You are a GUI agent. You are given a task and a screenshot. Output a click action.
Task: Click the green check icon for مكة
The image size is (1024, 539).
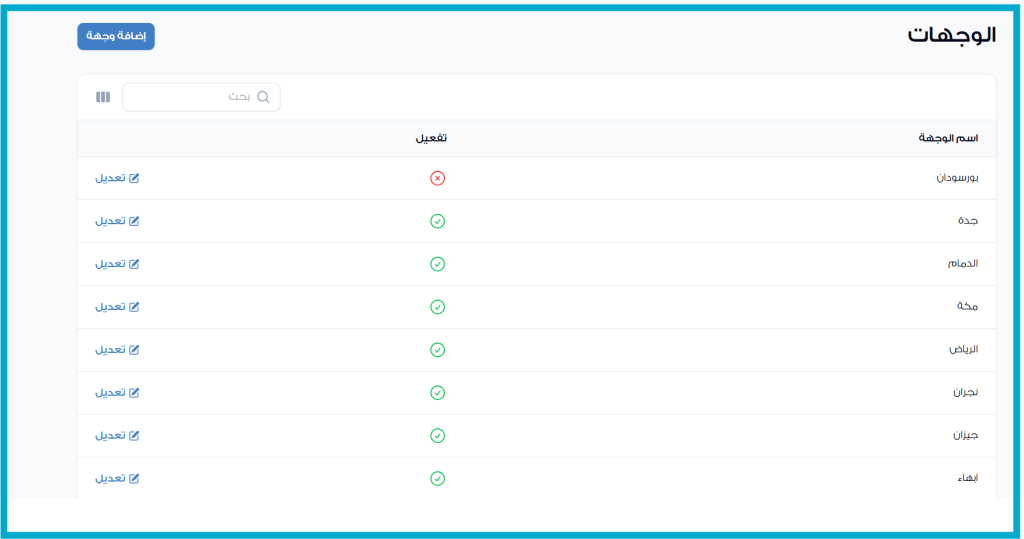(437, 307)
